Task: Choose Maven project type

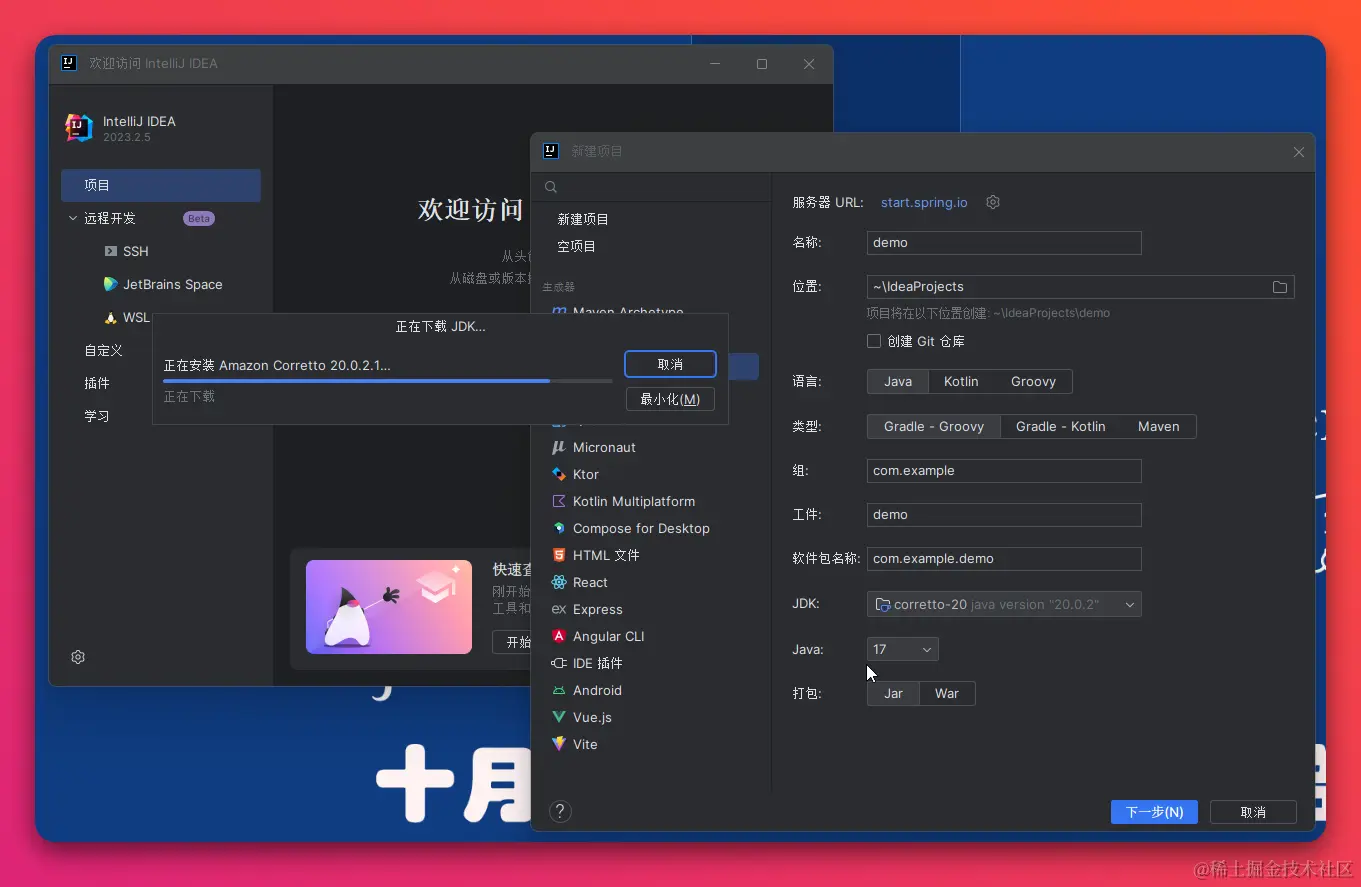Action: pos(1158,426)
